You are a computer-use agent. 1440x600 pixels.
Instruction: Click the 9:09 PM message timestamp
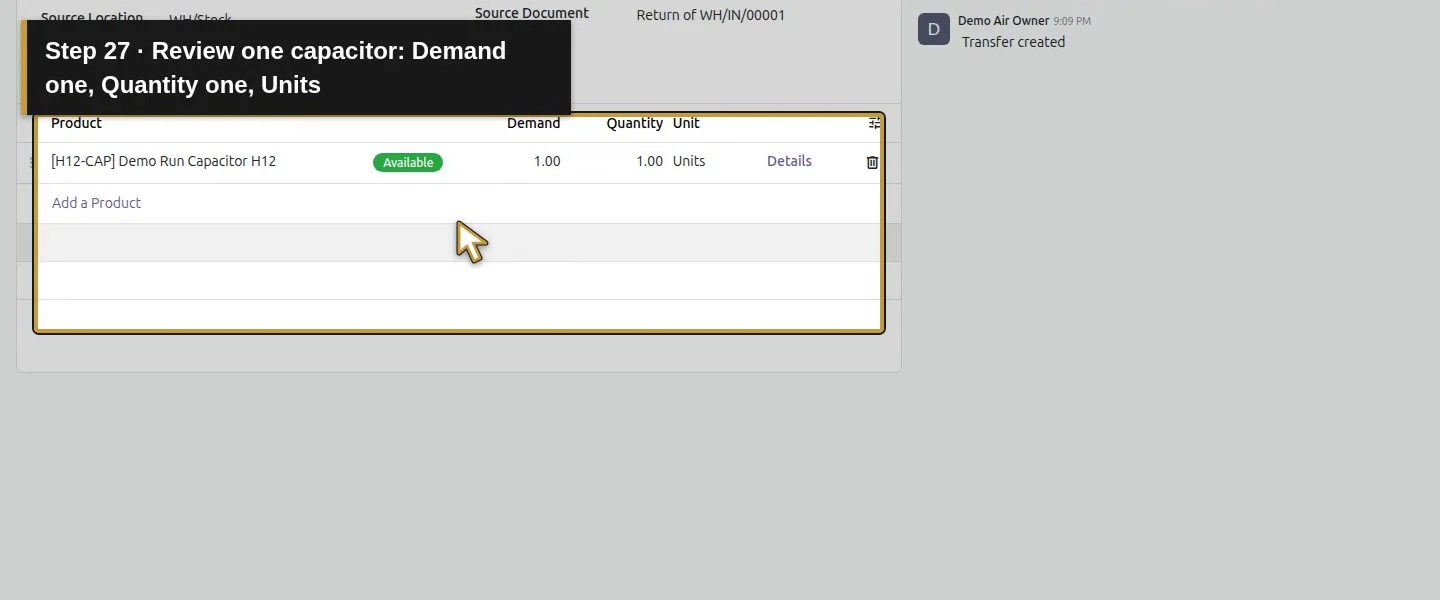click(1072, 21)
